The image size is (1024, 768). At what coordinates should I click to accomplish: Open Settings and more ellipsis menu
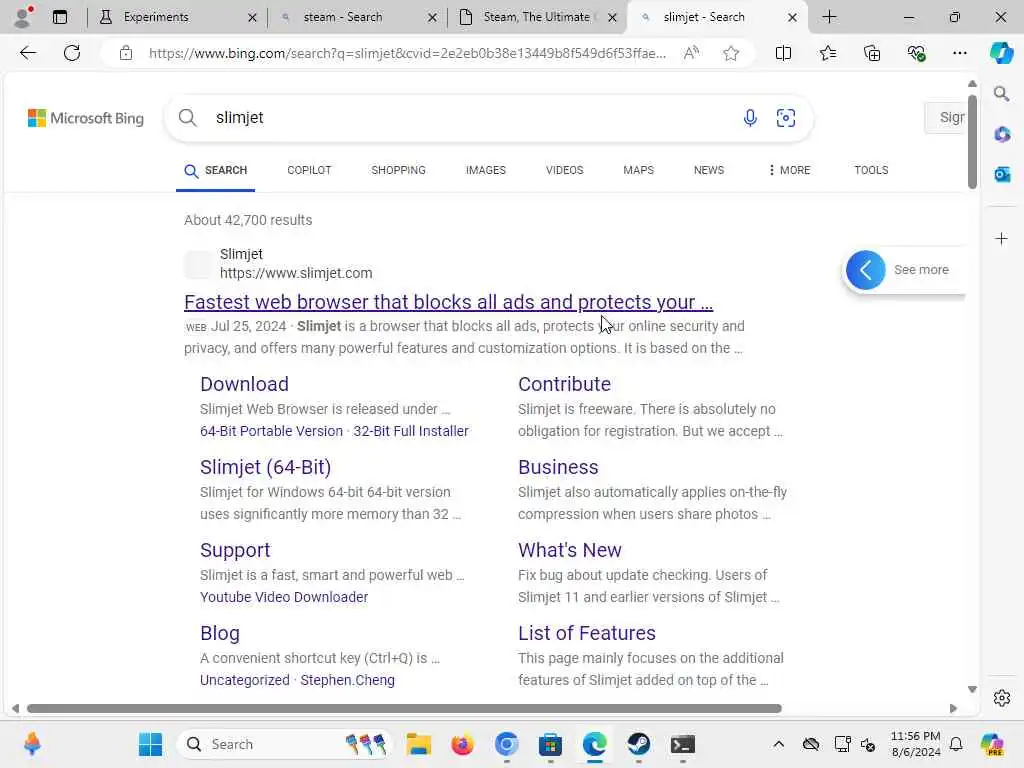(x=959, y=53)
